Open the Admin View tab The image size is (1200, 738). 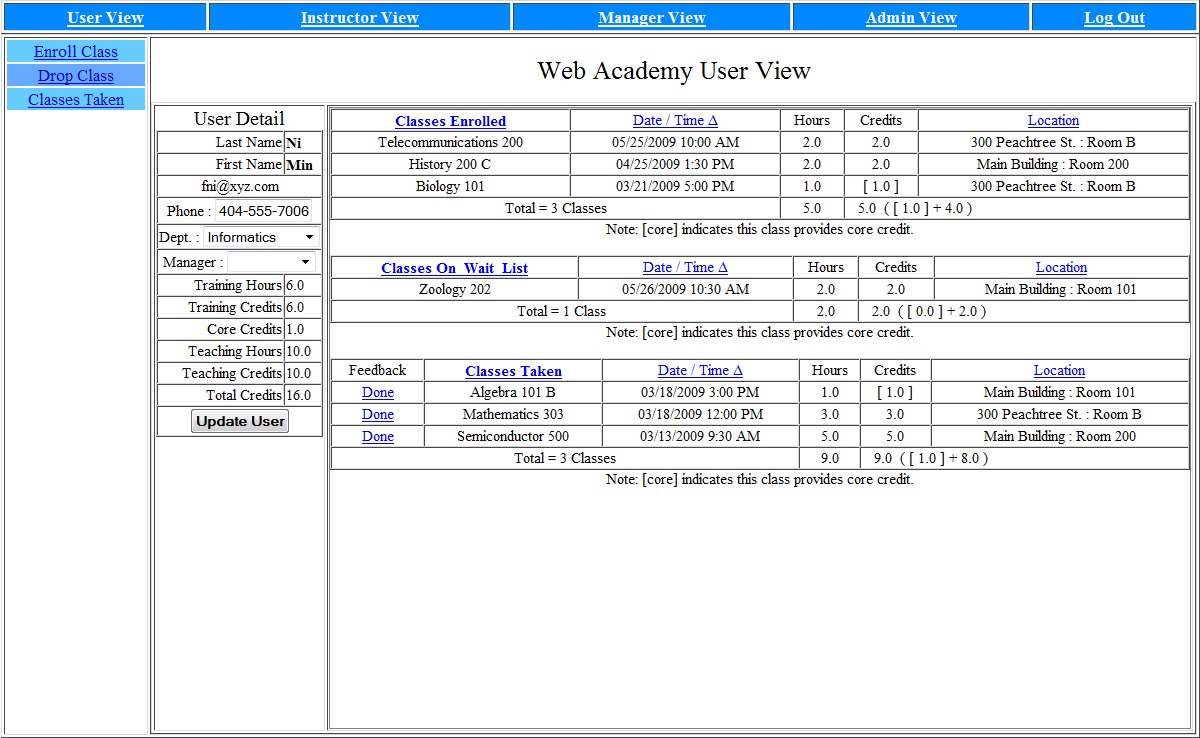click(x=910, y=18)
